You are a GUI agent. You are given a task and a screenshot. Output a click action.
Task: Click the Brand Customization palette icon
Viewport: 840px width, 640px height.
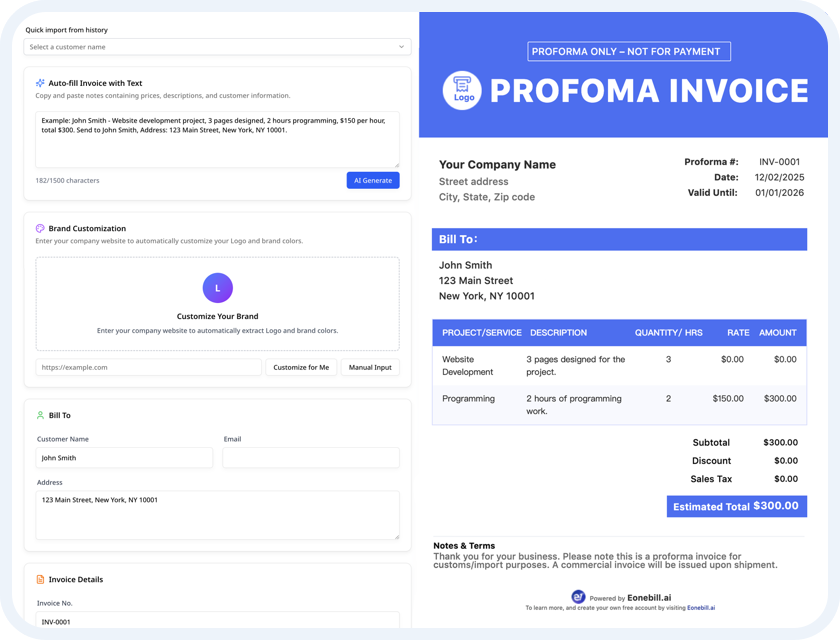point(40,228)
